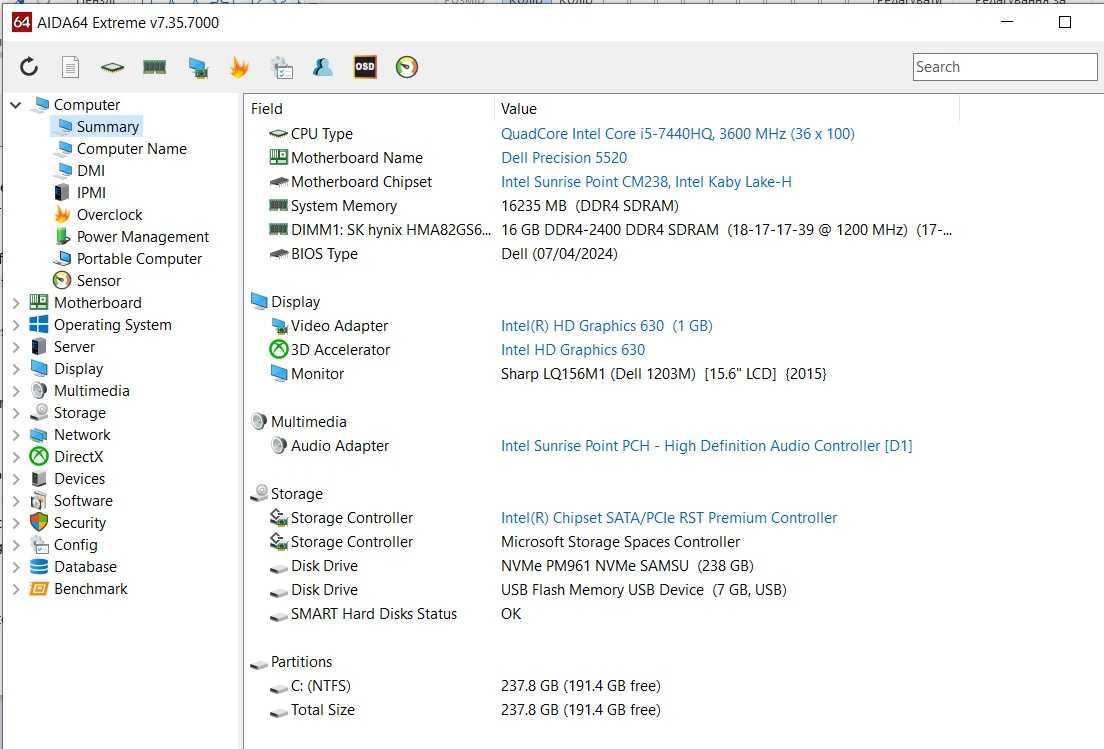The height and width of the screenshot is (749, 1104).
Task: Select NVMe PM961 Disk Drive row
Action: tap(603, 566)
